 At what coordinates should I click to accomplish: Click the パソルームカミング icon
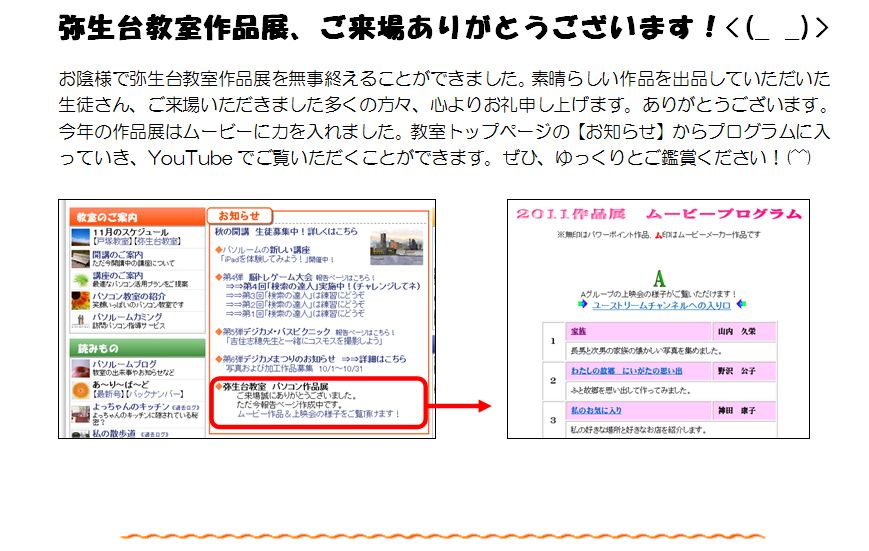pyautogui.click(x=80, y=320)
